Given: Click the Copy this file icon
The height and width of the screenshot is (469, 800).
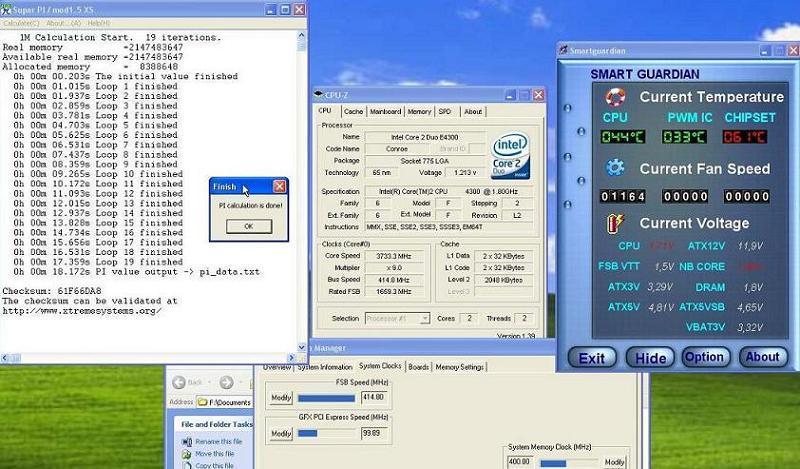Looking at the screenshot, I should pos(187,465).
